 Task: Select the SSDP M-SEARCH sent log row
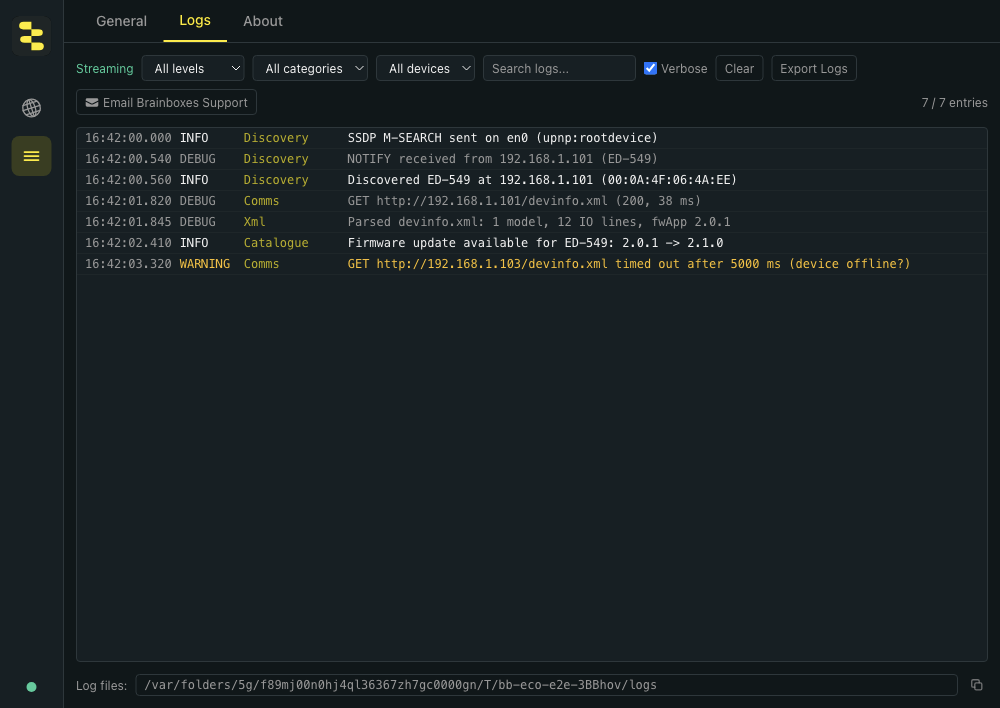pos(532,138)
